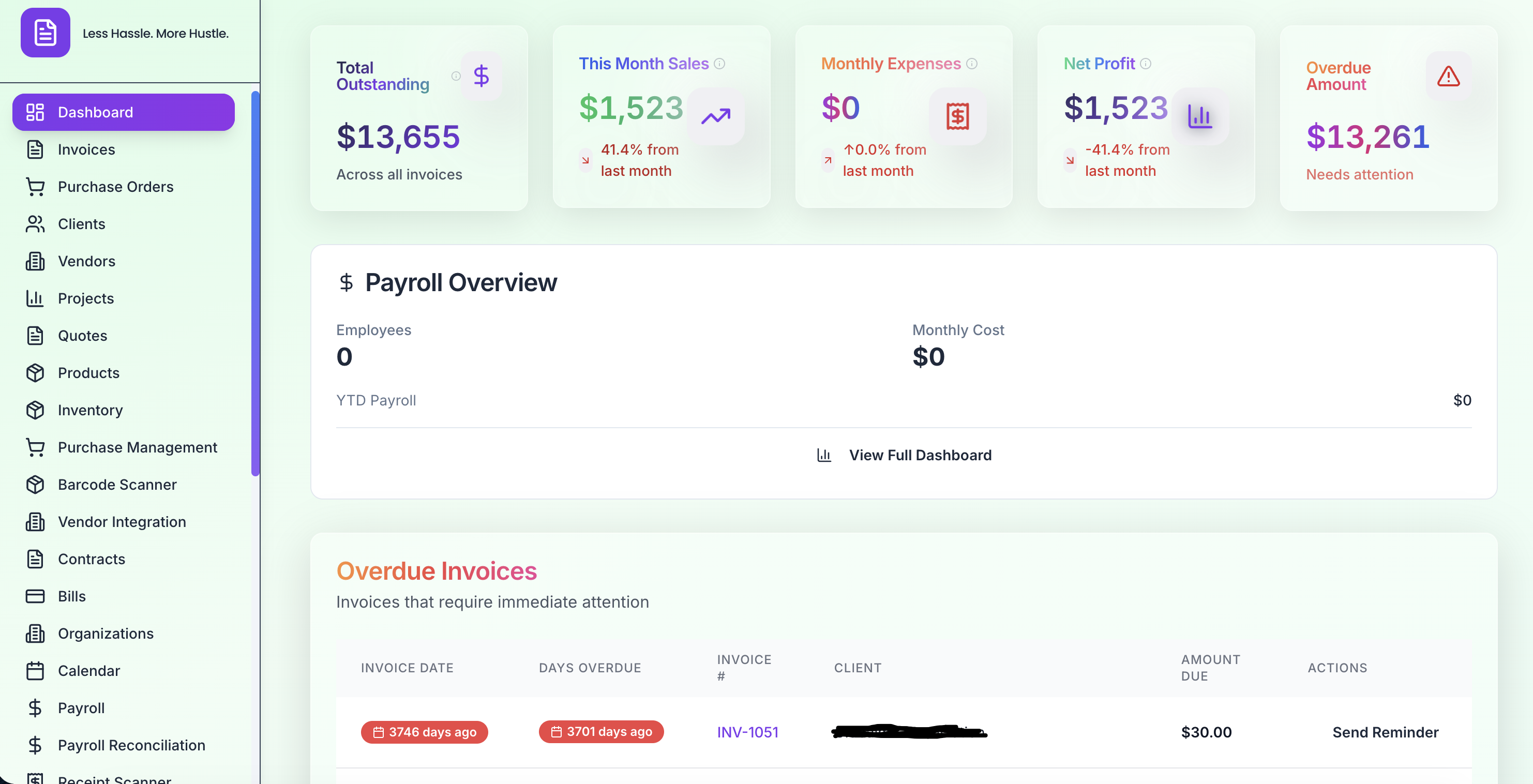Select the Calendar icon in the sidebar
The height and width of the screenshot is (784, 1533).
[35, 670]
